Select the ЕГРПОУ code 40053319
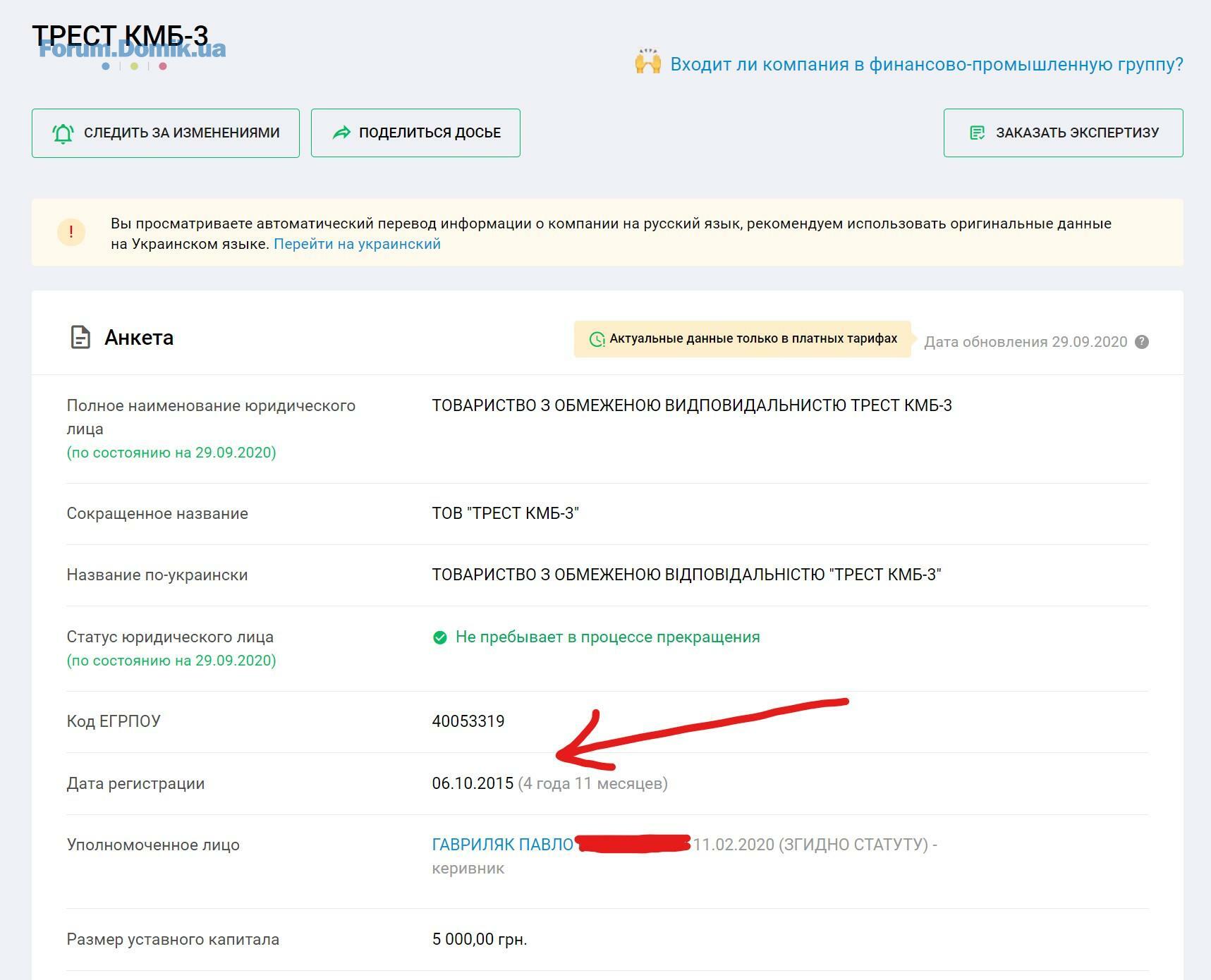This screenshot has height=980, width=1211. pos(468,721)
